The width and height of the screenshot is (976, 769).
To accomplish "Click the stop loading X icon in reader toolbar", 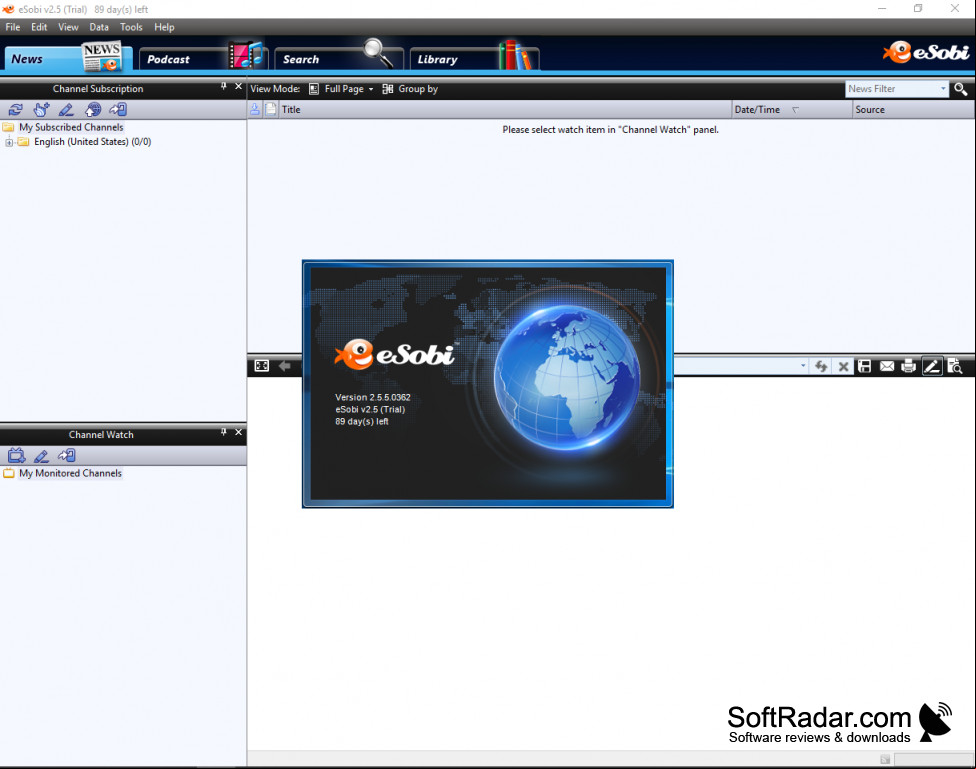I will 843,366.
